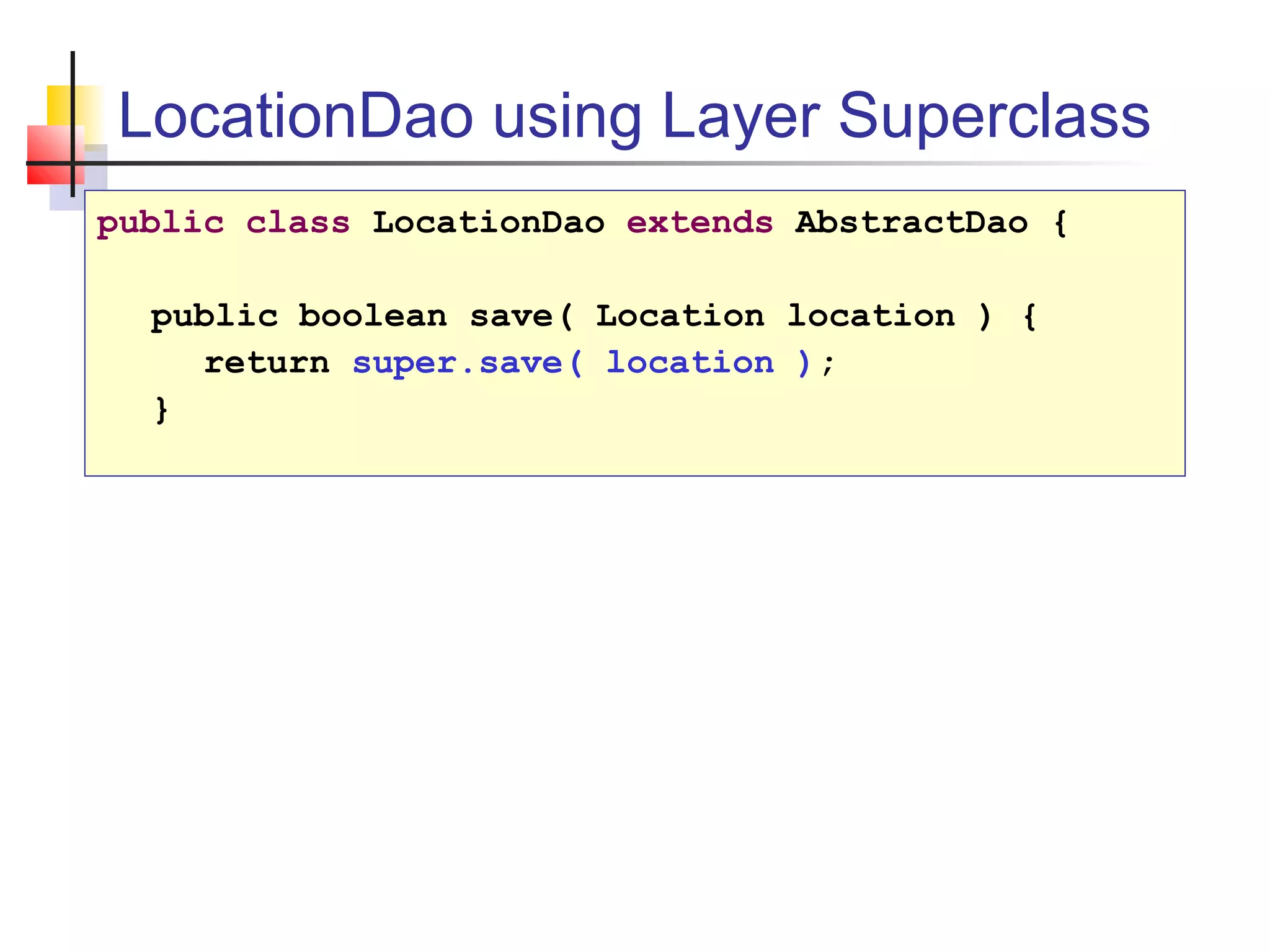Click the 'Location' parameter type
This screenshot has height=952, width=1270.
coord(680,316)
